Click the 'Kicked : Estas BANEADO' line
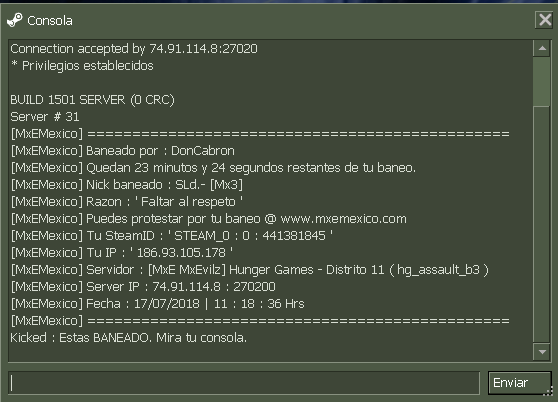This screenshot has width=558, height=403. point(128,337)
